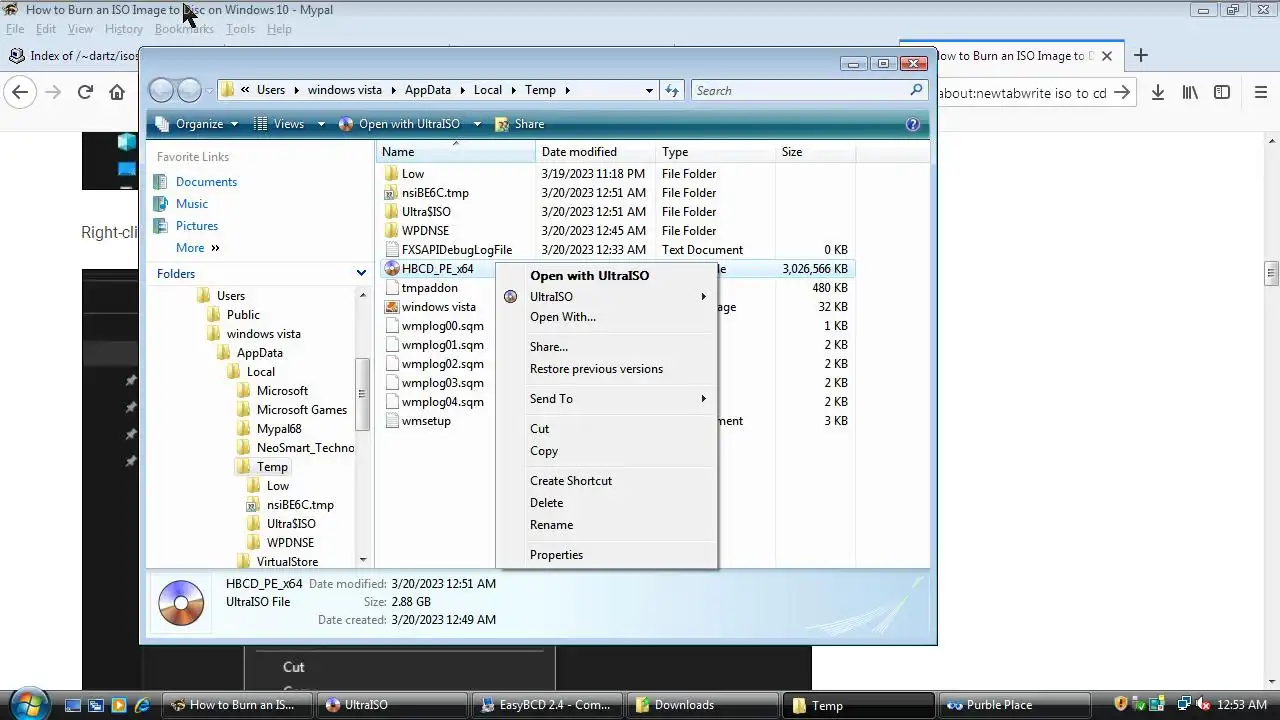The height and width of the screenshot is (720, 1280).
Task: Click the Share toolbar button
Action: coord(520,124)
